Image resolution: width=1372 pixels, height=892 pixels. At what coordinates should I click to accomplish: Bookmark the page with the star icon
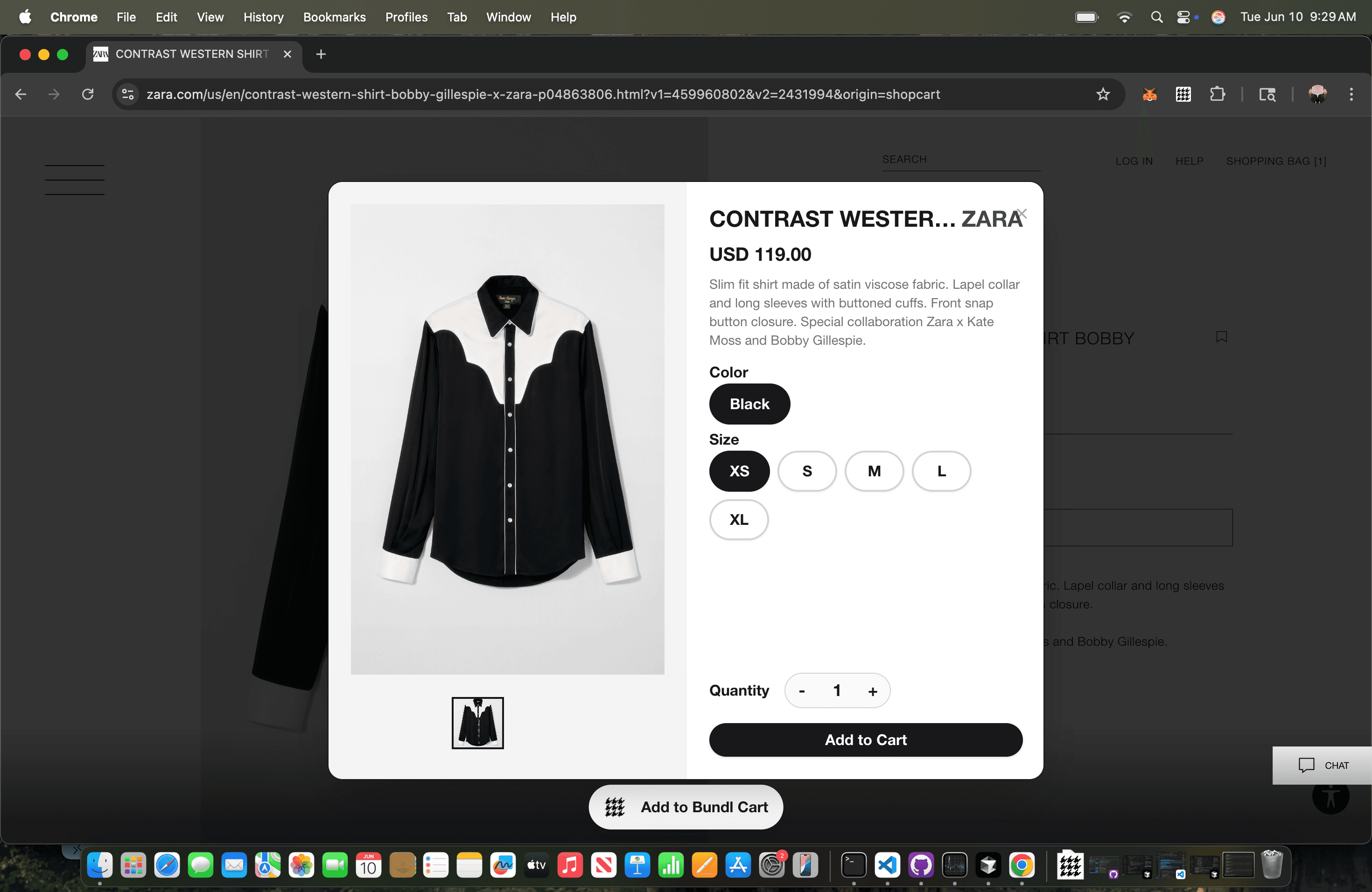pyautogui.click(x=1103, y=95)
